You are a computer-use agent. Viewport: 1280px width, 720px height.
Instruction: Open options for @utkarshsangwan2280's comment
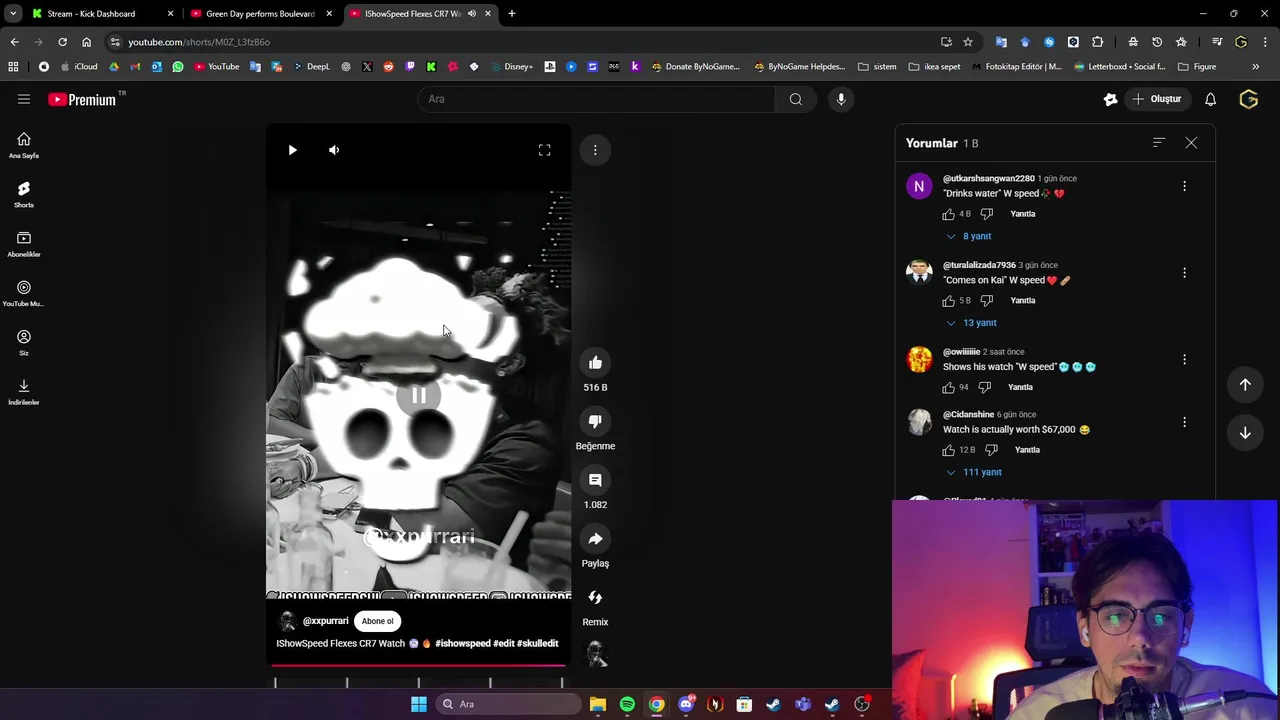click(1184, 186)
